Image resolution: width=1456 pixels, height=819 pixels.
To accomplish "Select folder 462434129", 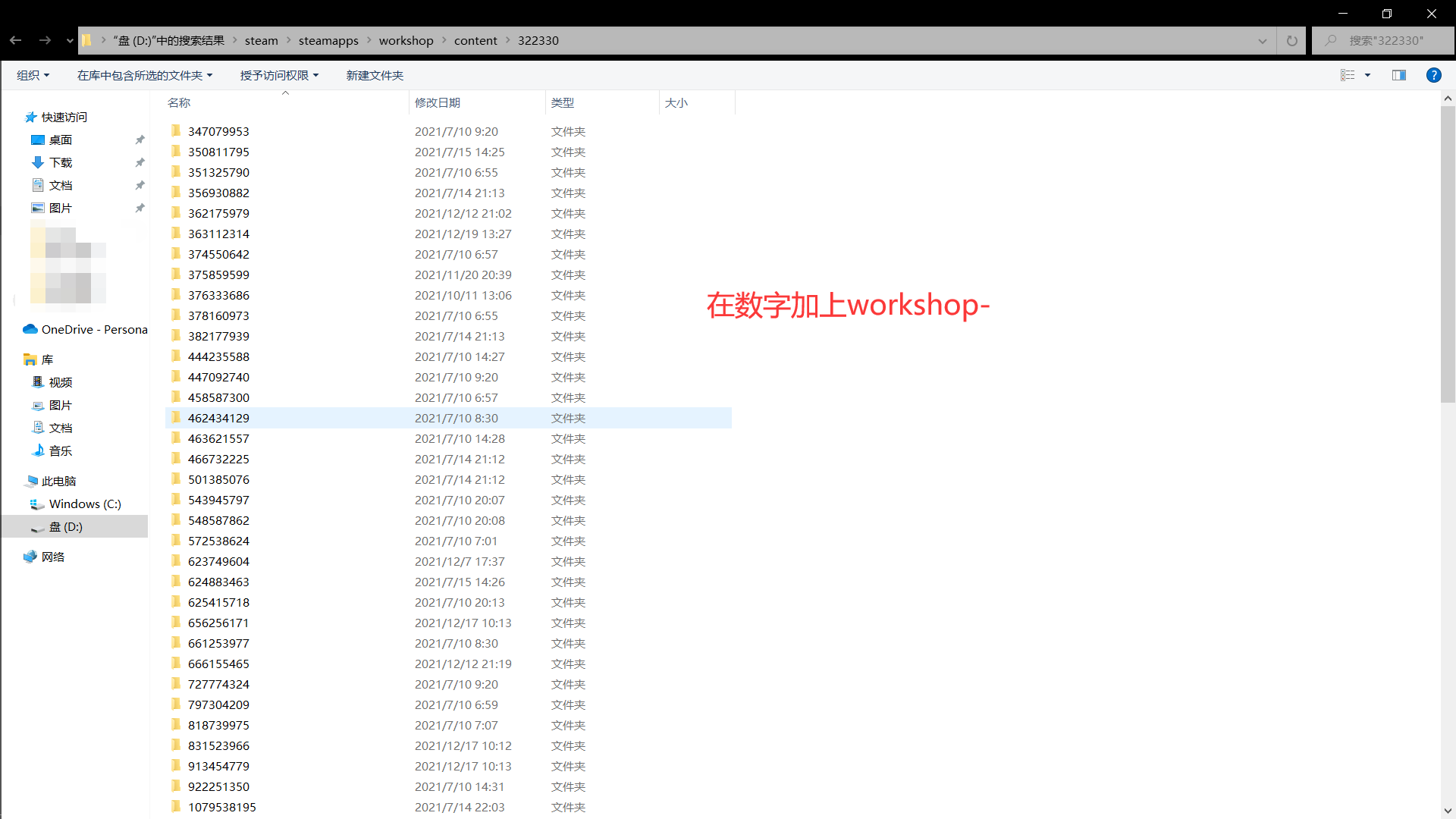I will 218,418.
